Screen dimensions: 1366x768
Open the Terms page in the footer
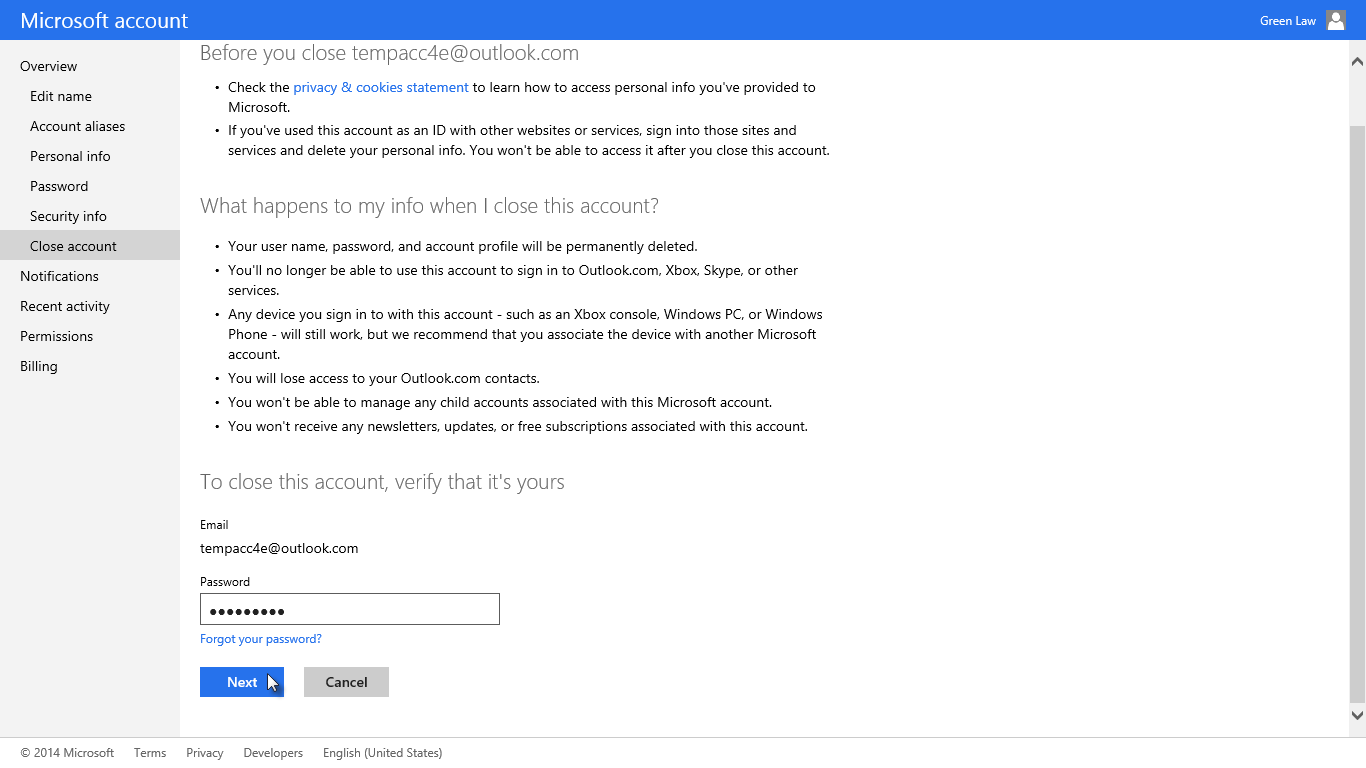coord(150,752)
